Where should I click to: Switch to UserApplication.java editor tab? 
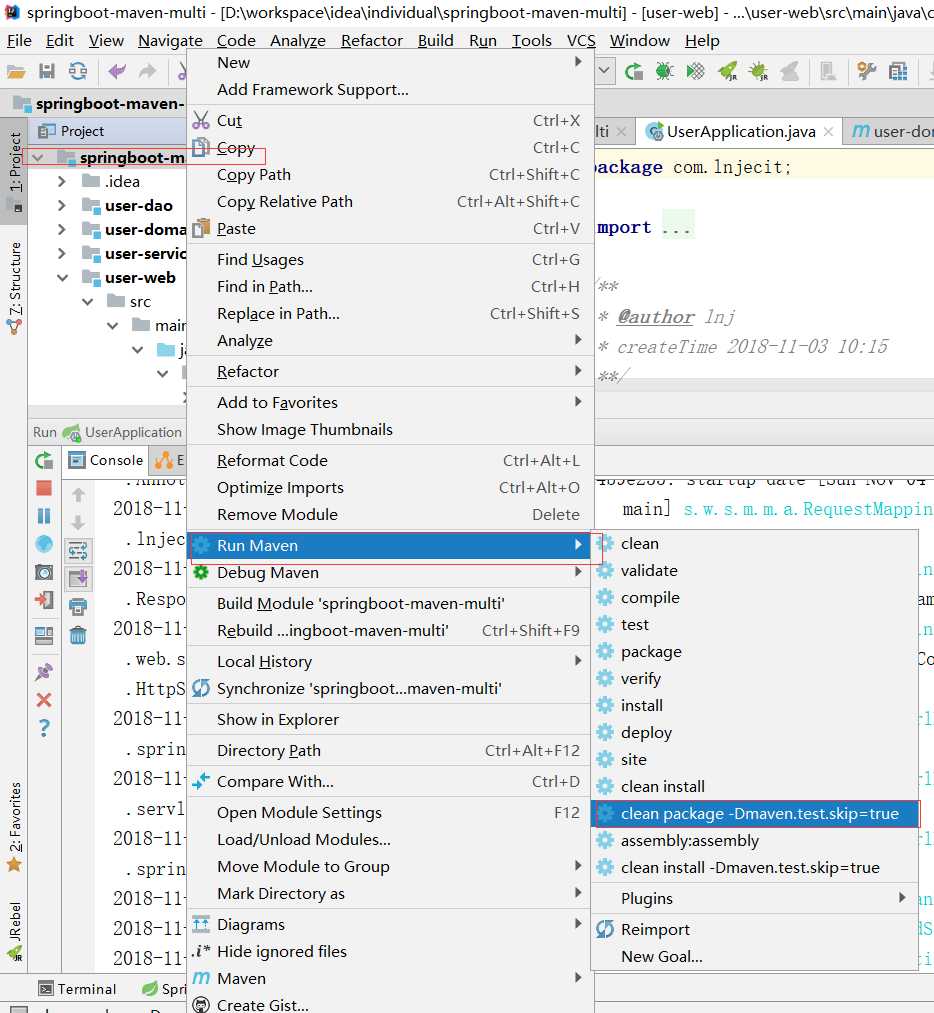tap(740, 132)
